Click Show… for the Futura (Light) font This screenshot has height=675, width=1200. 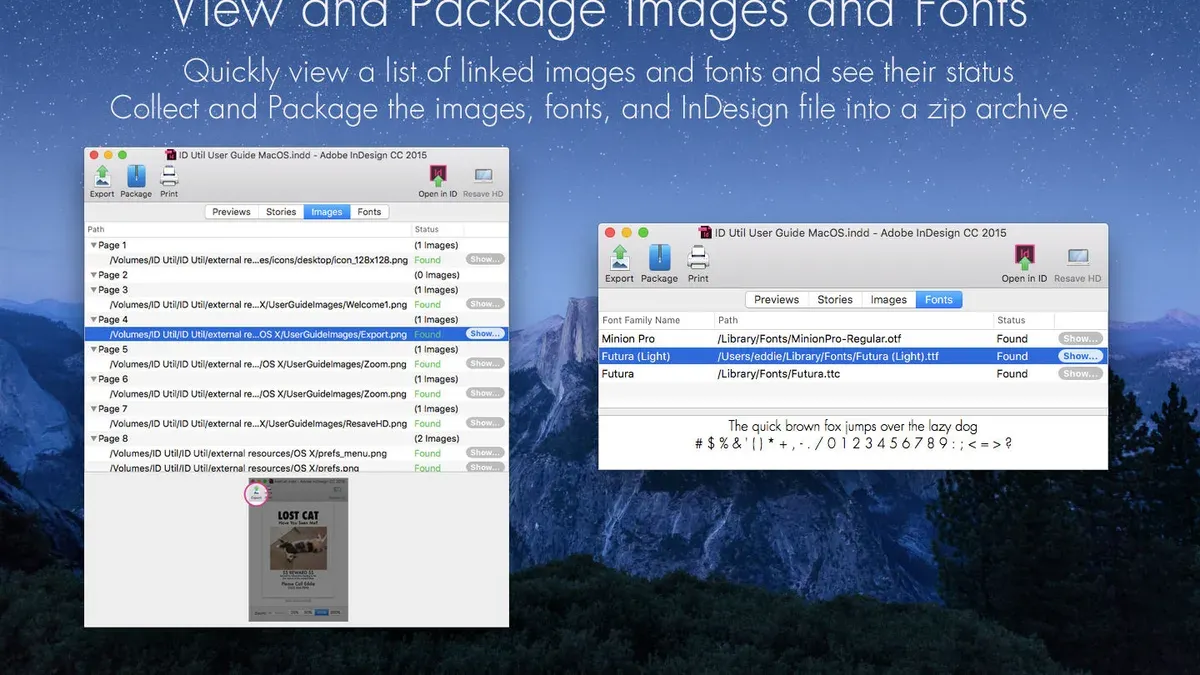(1081, 356)
